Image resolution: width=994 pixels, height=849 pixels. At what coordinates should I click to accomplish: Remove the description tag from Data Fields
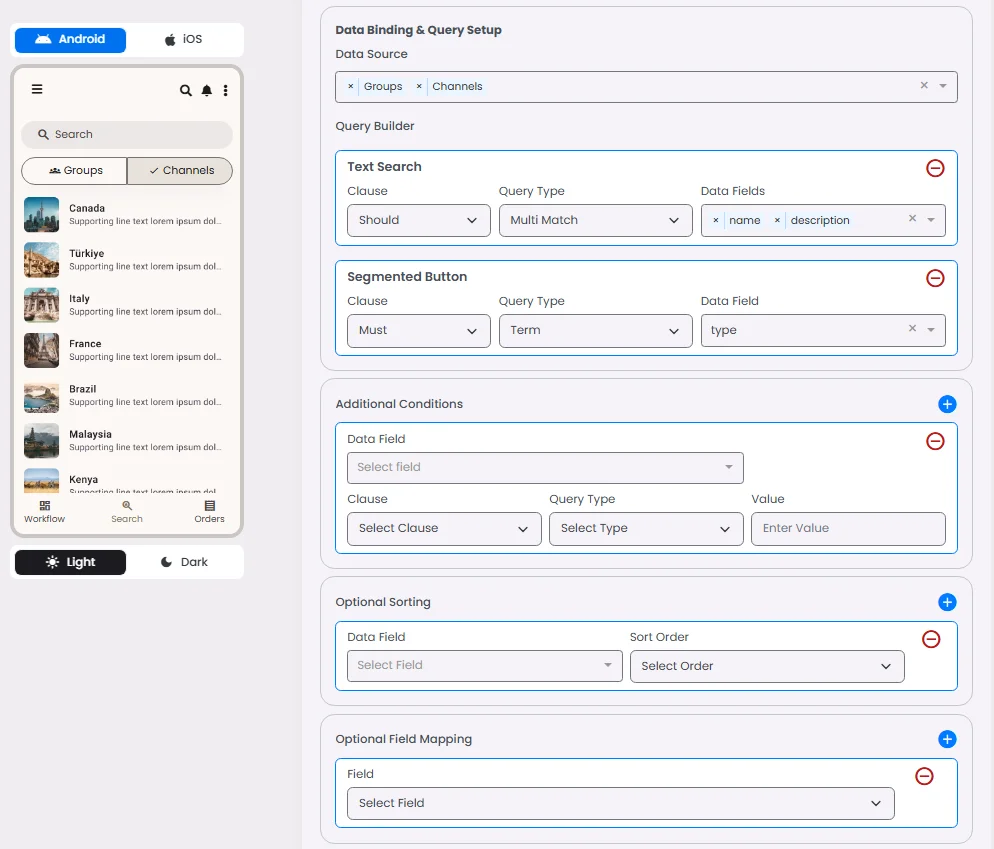tap(777, 220)
